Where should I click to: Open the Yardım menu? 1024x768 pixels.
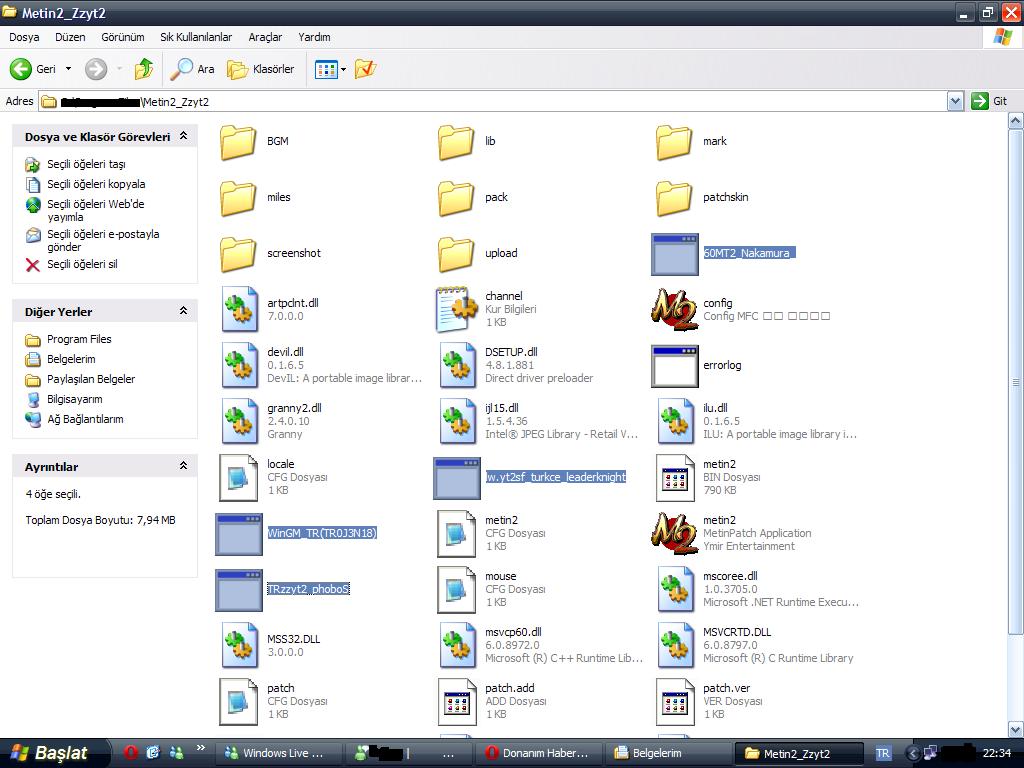pyautogui.click(x=314, y=37)
